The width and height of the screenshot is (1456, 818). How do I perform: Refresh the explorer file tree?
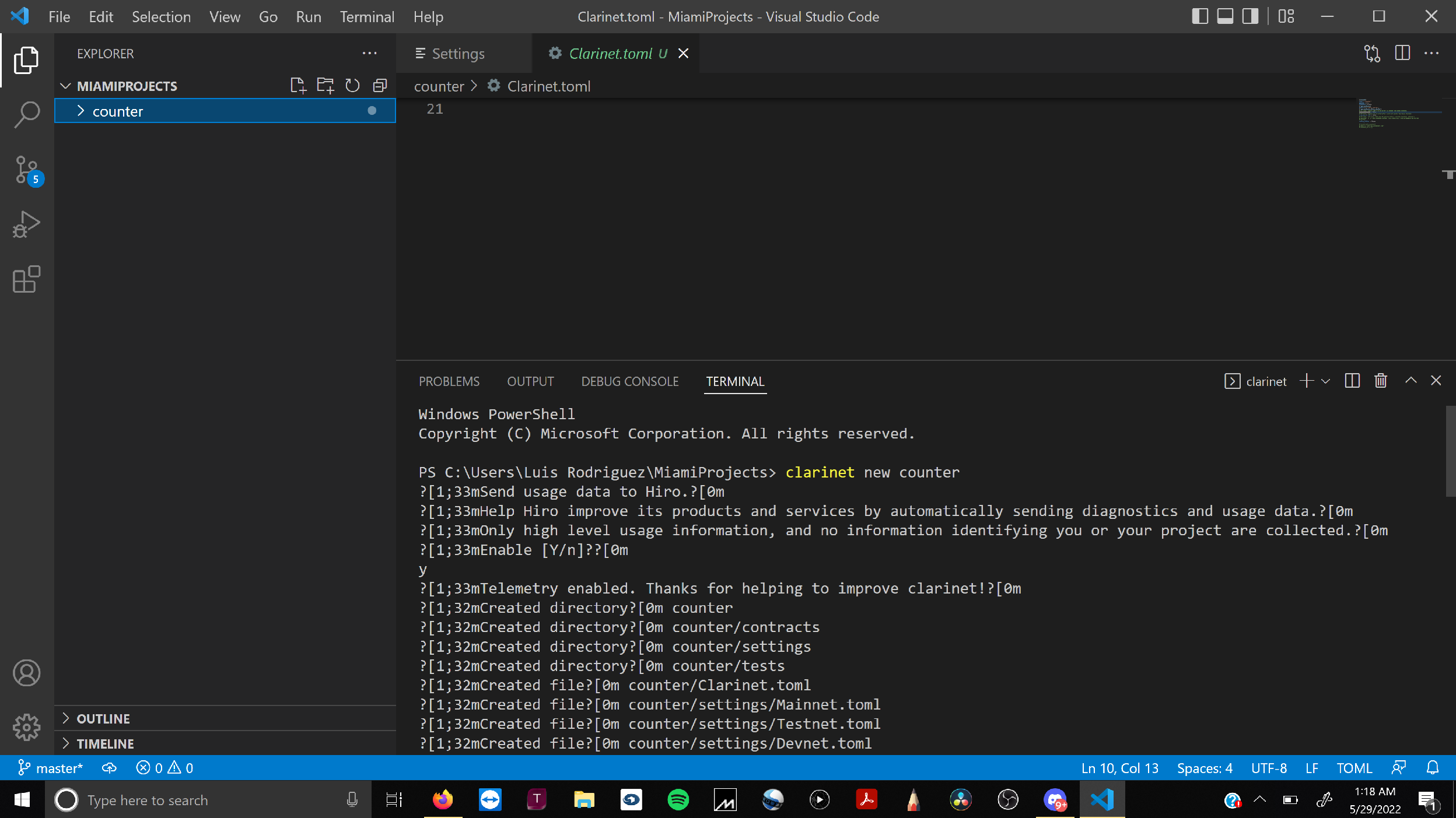352,86
